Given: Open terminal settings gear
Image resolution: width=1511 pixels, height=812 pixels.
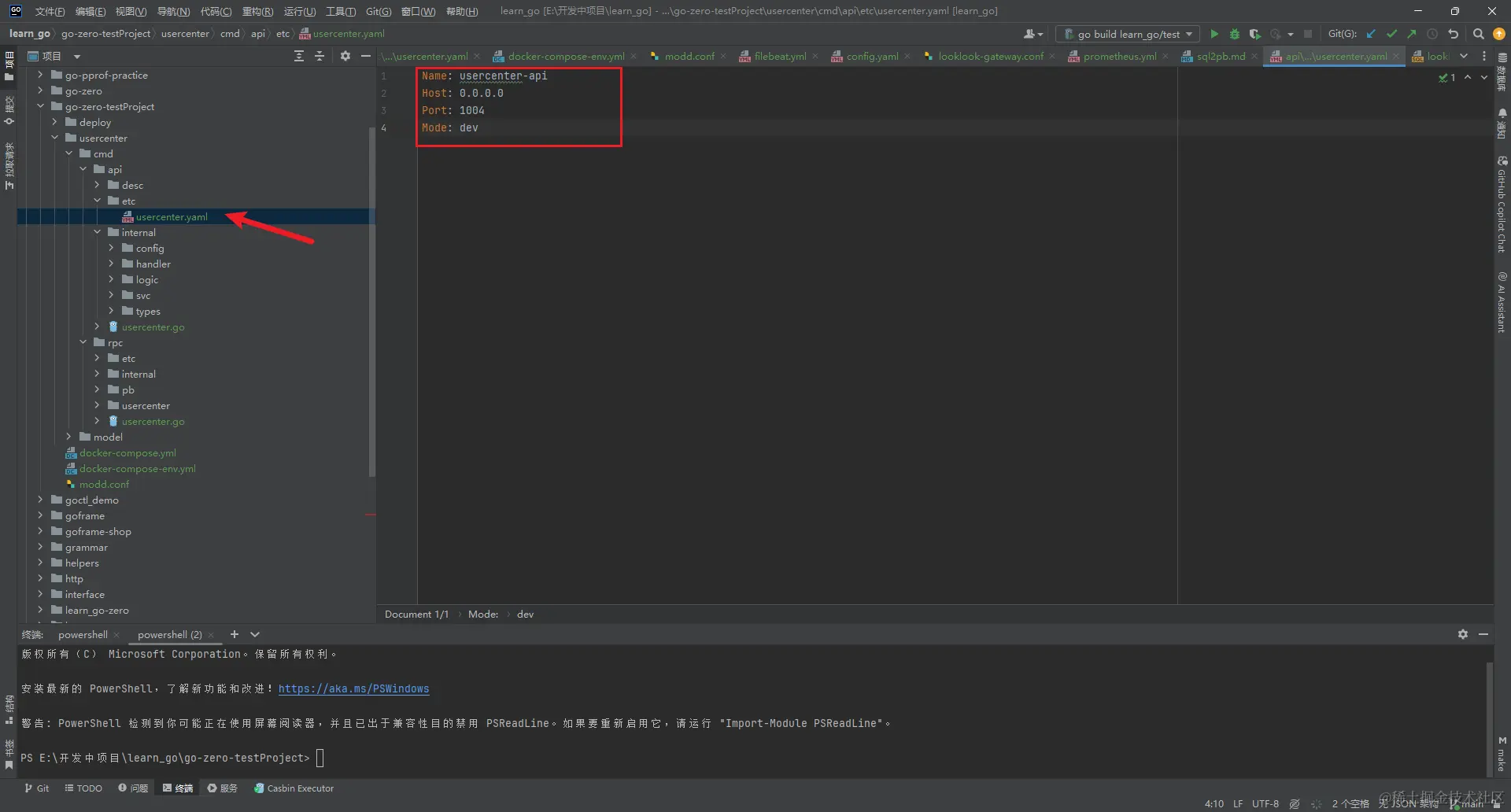Looking at the screenshot, I should (1463, 634).
